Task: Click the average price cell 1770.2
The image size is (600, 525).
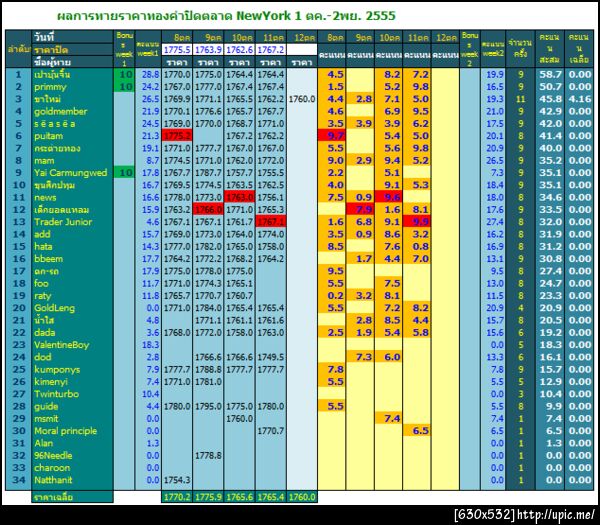Action: (x=177, y=497)
